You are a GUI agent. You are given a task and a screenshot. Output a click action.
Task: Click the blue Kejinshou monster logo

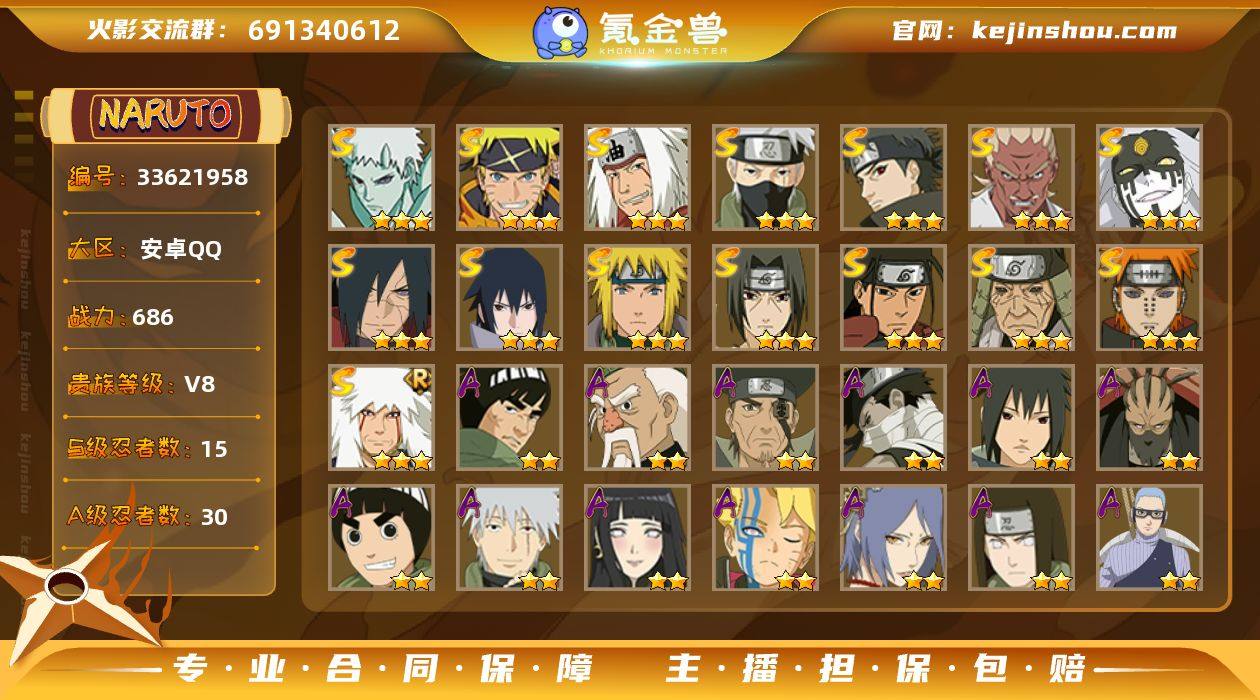559,32
